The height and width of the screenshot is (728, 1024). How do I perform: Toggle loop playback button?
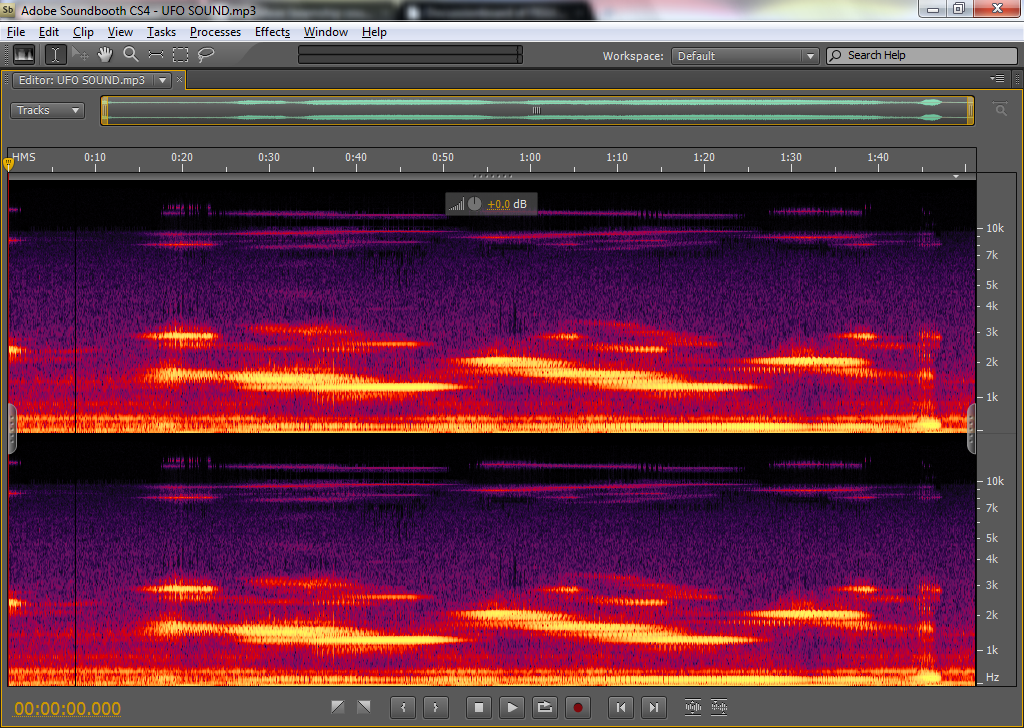(x=544, y=708)
